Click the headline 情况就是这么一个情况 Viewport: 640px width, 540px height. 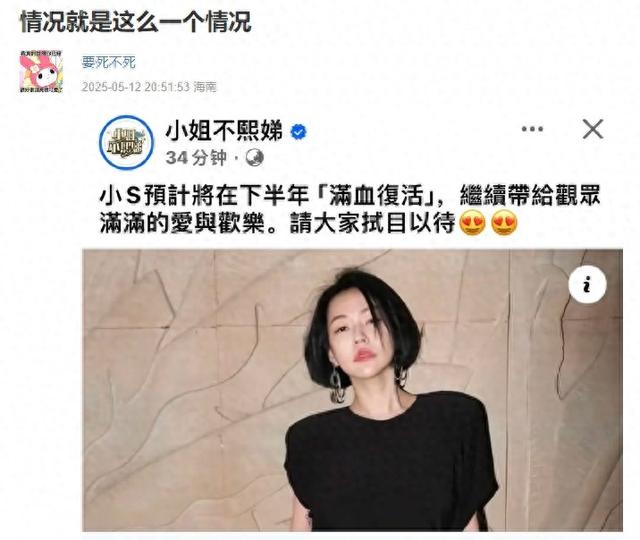[x=136, y=22]
